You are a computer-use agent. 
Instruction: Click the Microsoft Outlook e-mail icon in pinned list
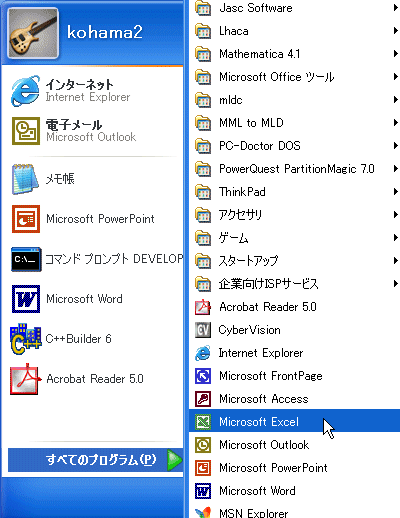click(x=26, y=131)
